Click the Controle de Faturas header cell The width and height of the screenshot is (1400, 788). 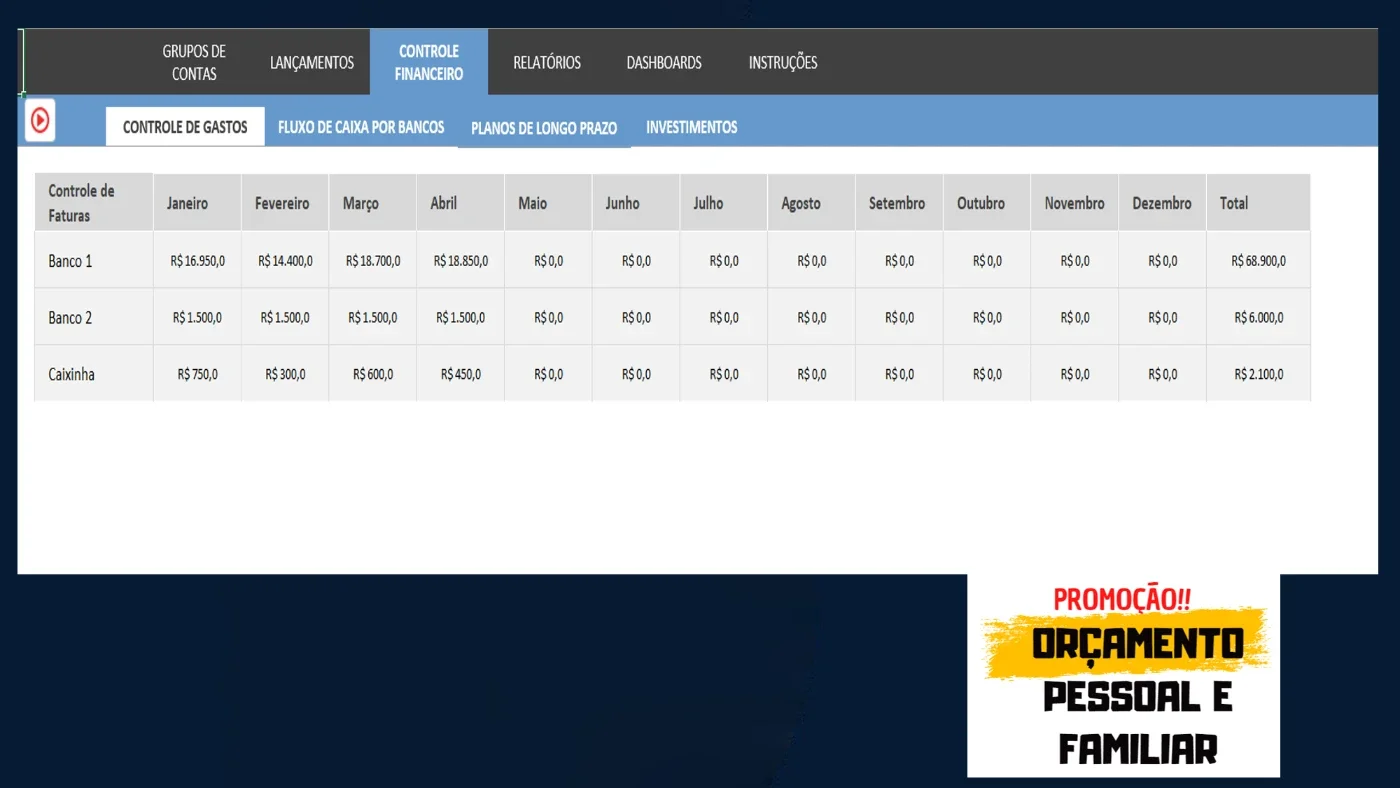tap(94, 203)
